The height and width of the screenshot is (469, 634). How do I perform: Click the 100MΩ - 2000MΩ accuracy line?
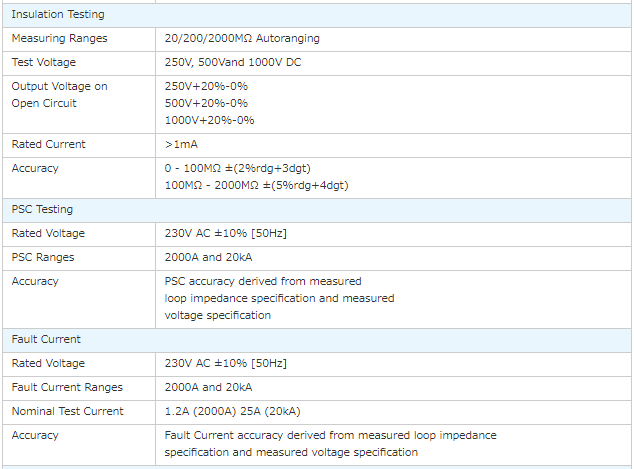coord(256,185)
